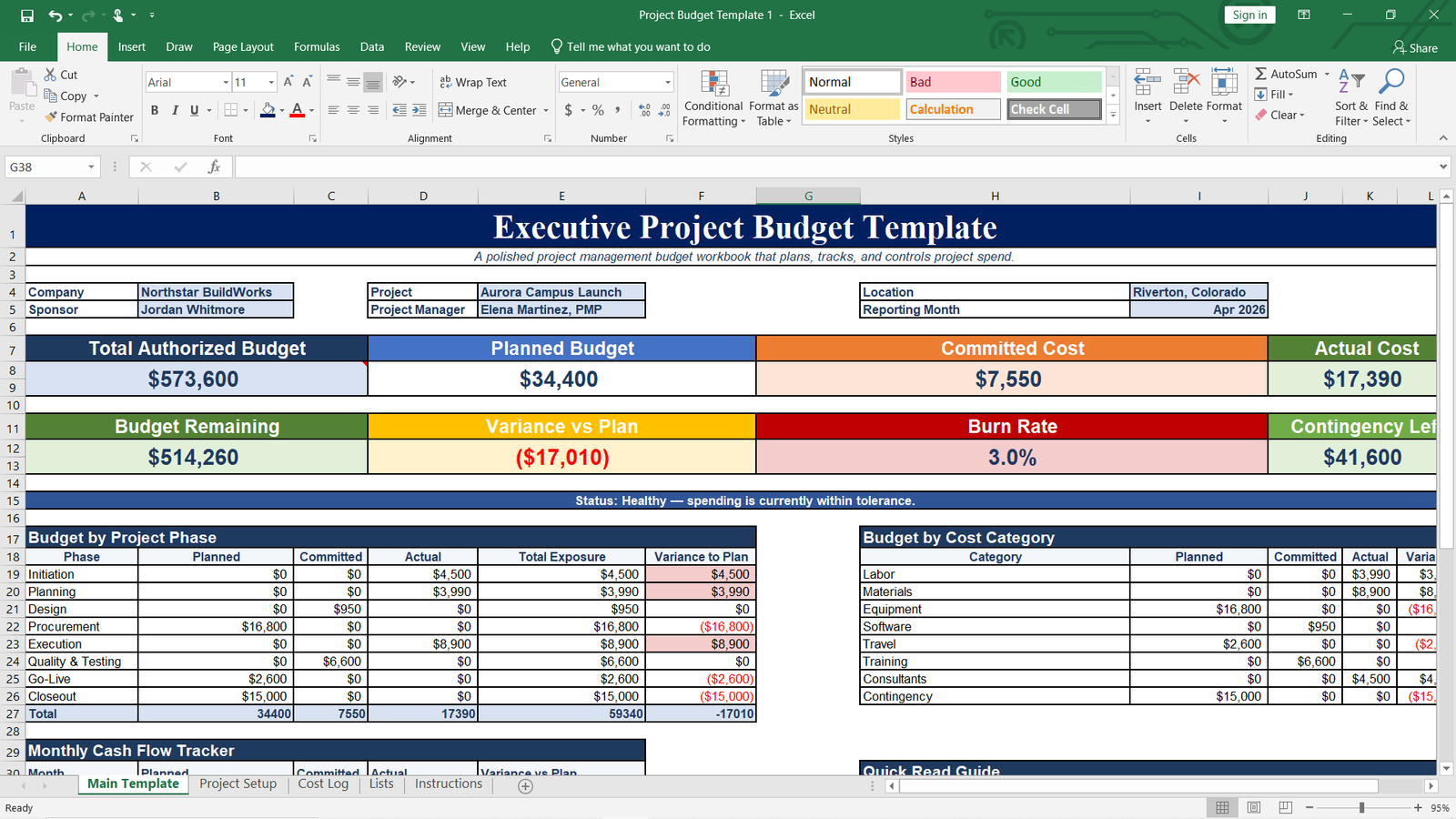The width and height of the screenshot is (1456, 819).
Task: Switch to Page Layout view in status bar
Action: (1254, 808)
